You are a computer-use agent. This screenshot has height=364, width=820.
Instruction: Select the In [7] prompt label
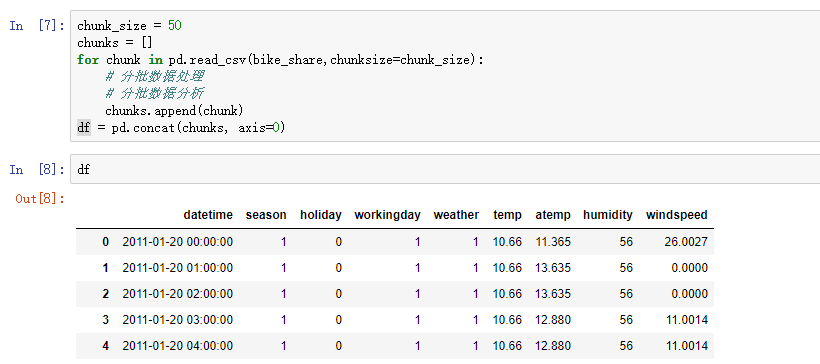(x=37, y=26)
